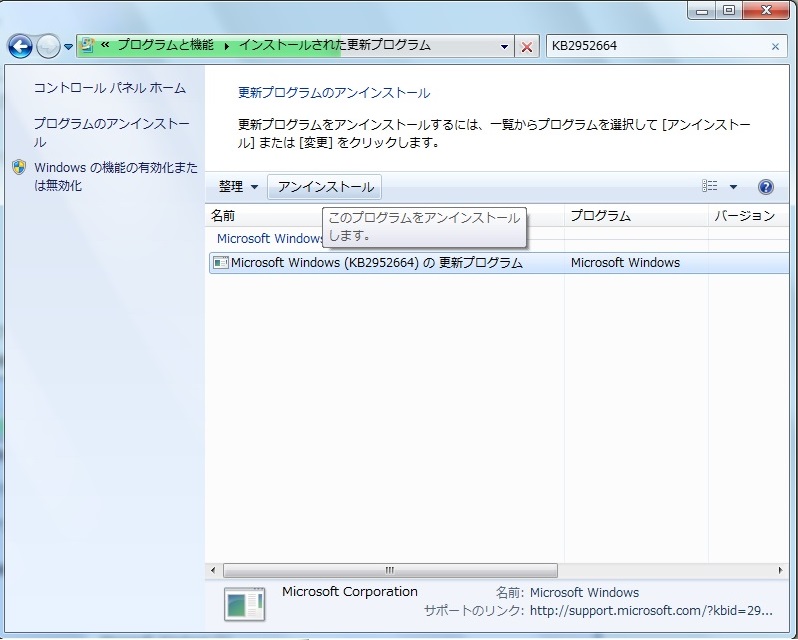This screenshot has height=640, width=798.
Task: Click the shield icon beside Windows の機能
Action: click(x=19, y=167)
